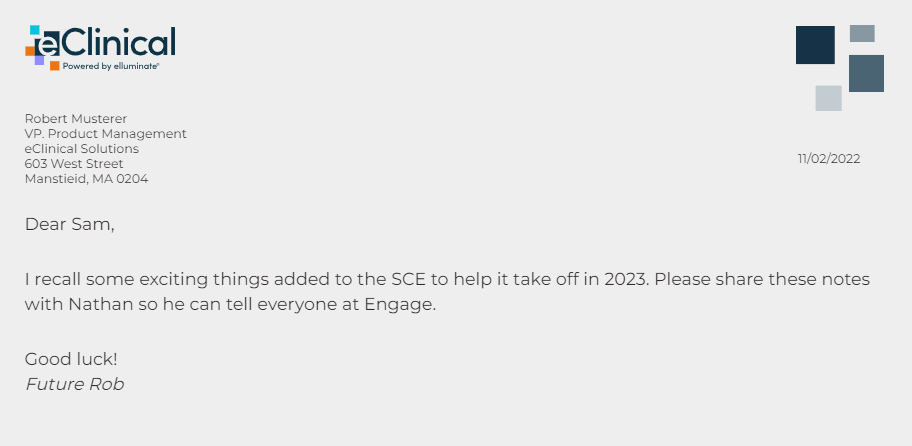Select the small gray rectangle top right
The height and width of the screenshot is (446, 912).
[x=862, y=33]
